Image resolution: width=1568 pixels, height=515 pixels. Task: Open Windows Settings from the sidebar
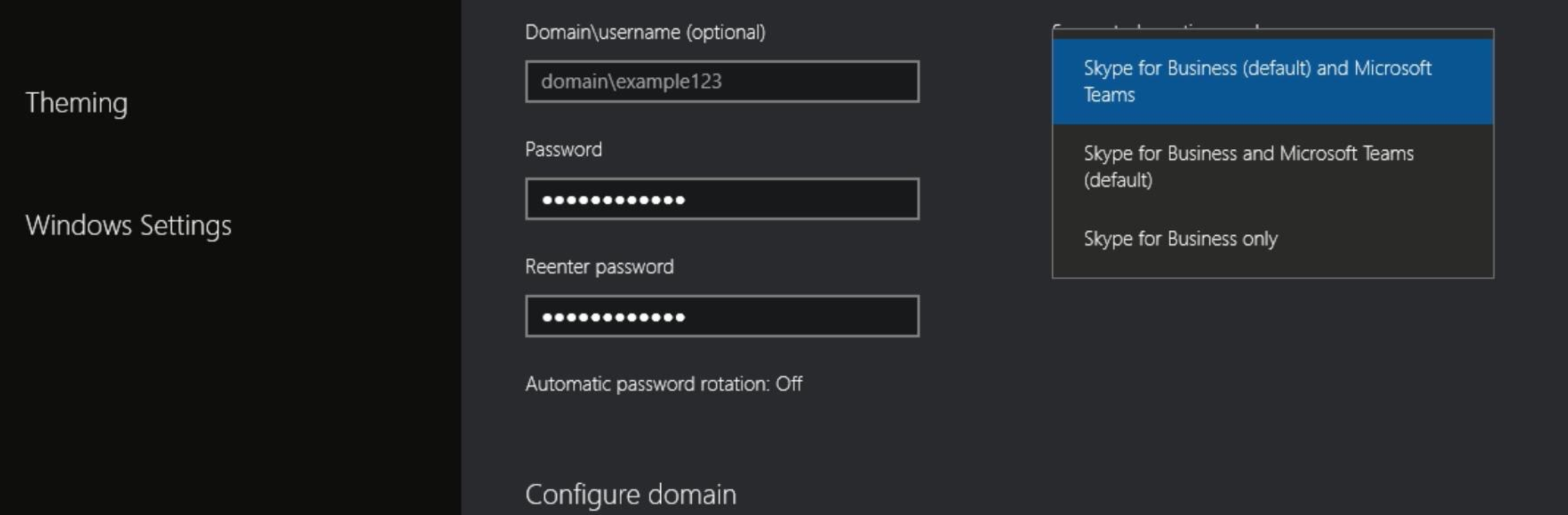point(128,226)
